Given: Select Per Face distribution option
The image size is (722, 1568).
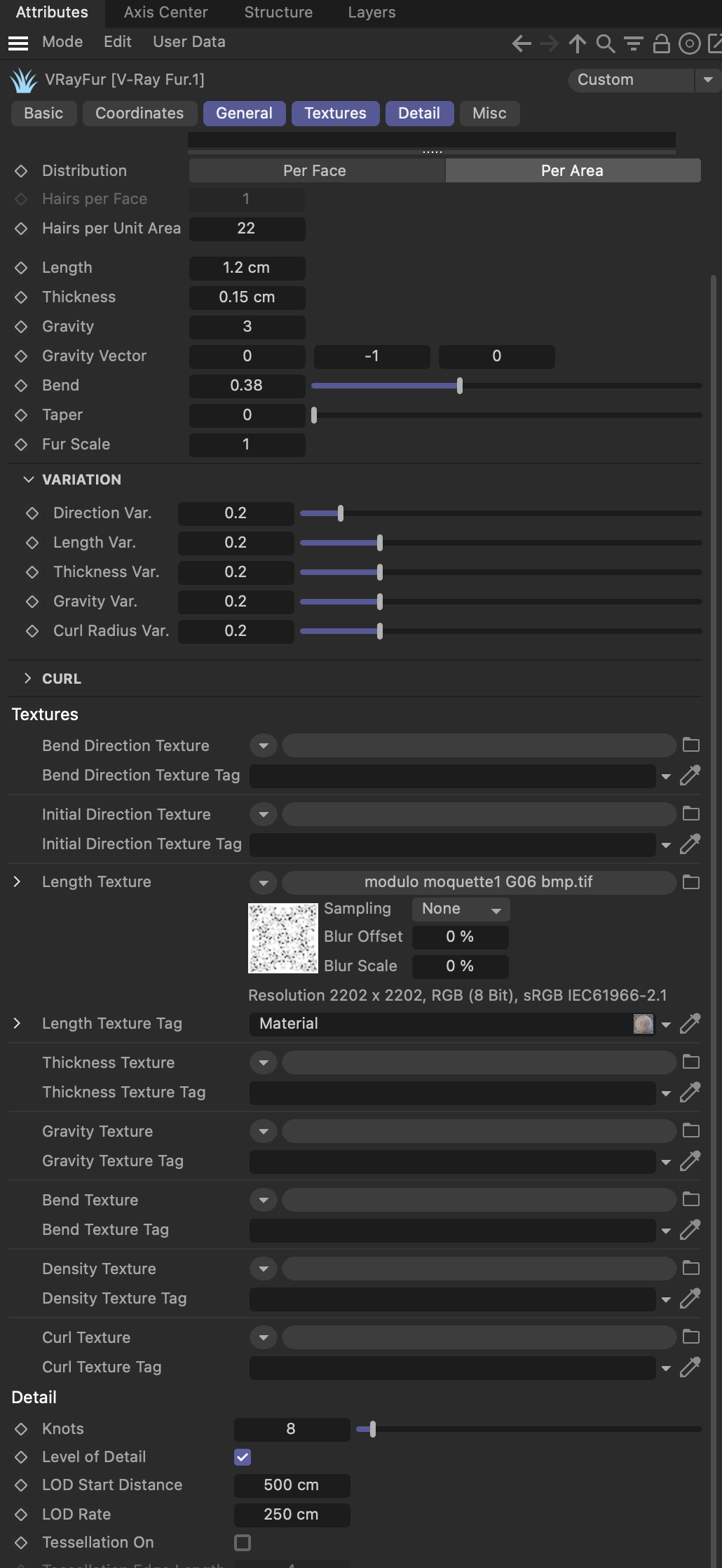Looking at the screenshot, I should [x=315, y=171].
